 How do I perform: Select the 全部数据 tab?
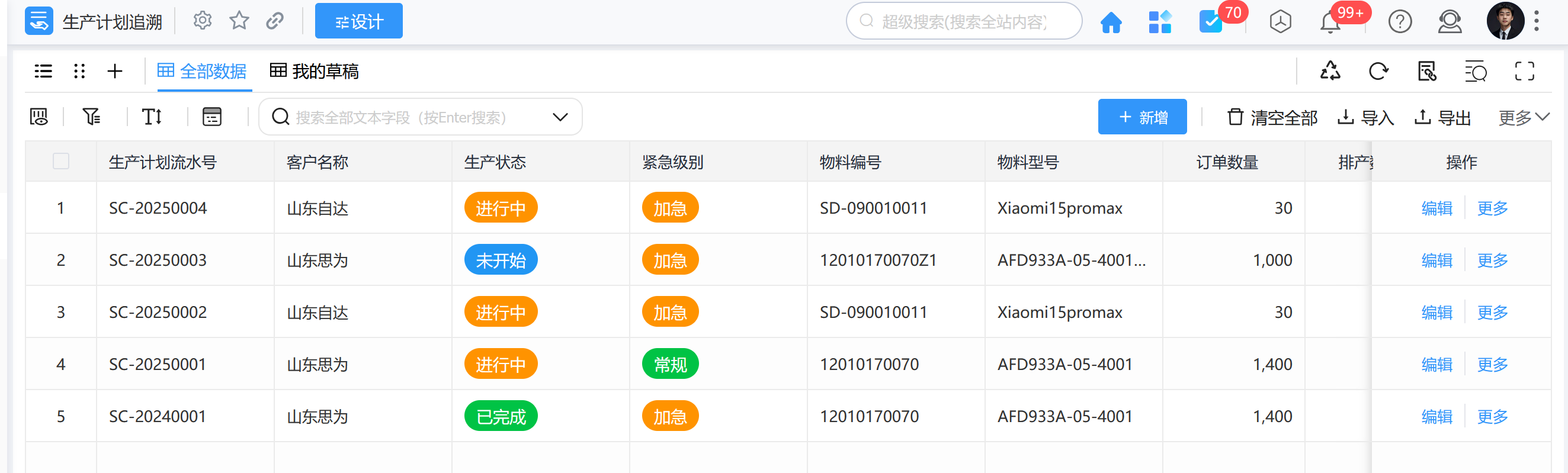(x=202, y=72)
